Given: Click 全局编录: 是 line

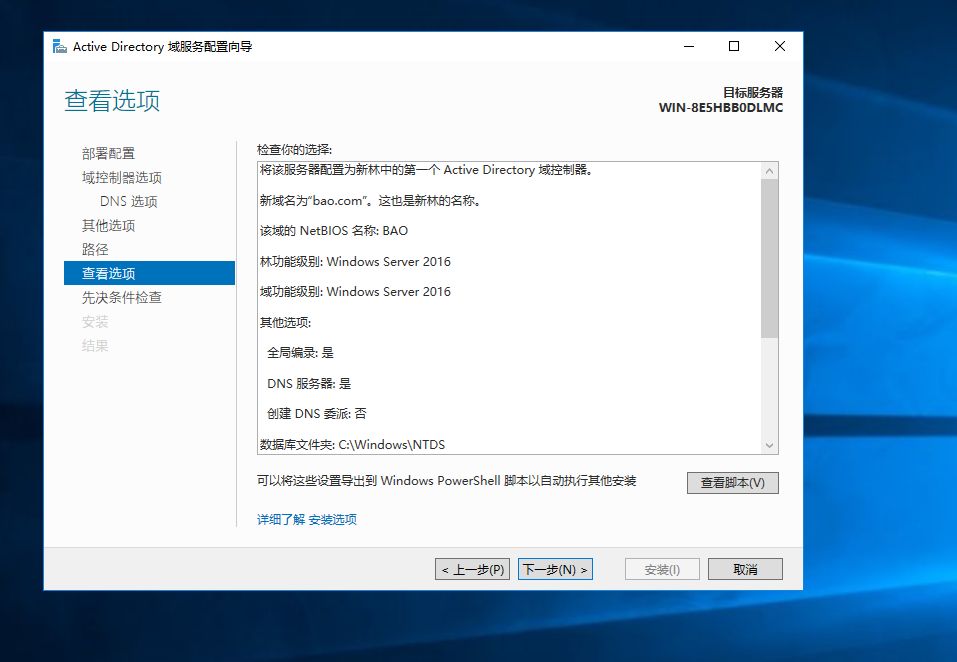Looking at the screenshot, I should [x=300, y=353].
